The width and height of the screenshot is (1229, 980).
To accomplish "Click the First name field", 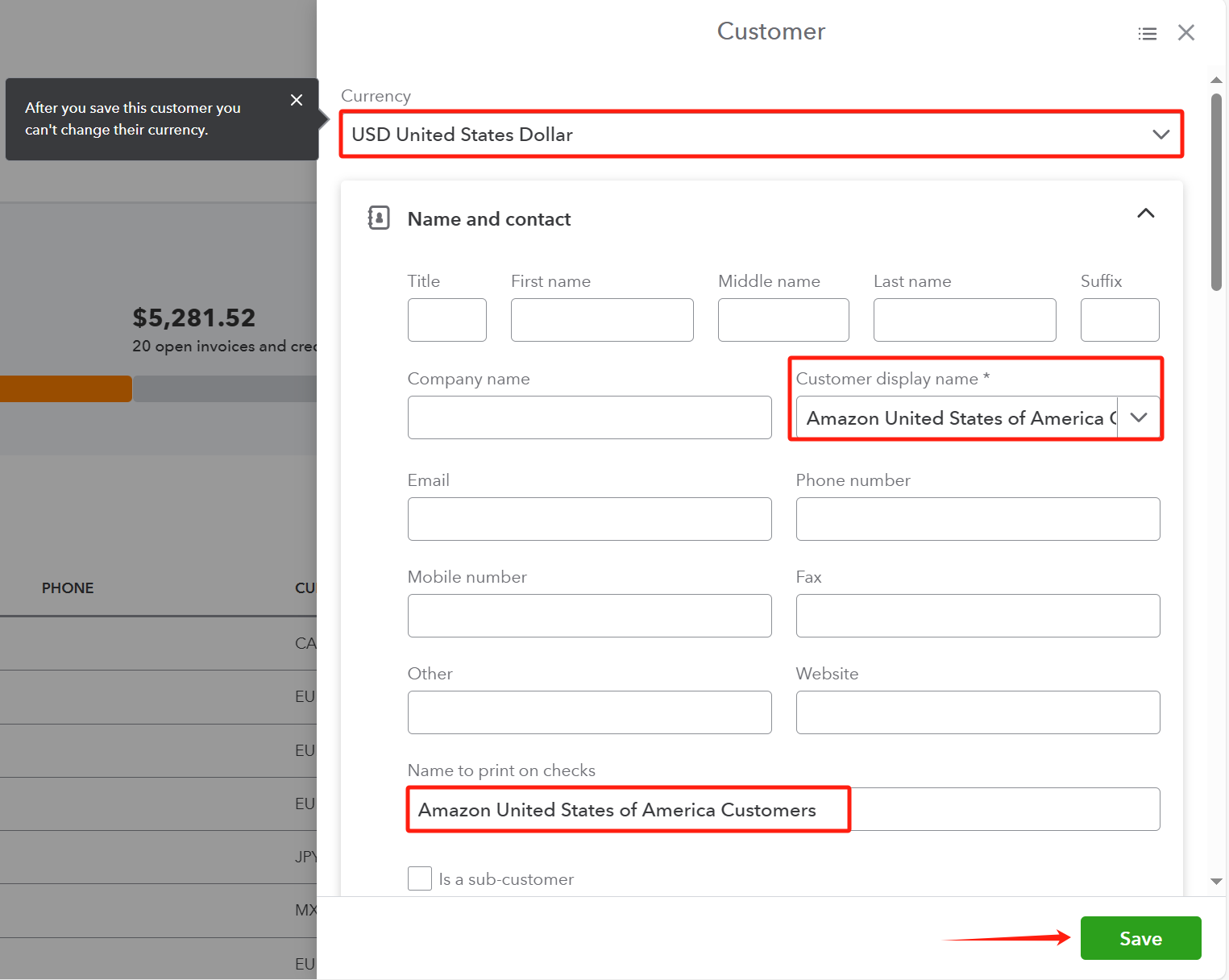I will pos(602,320).
